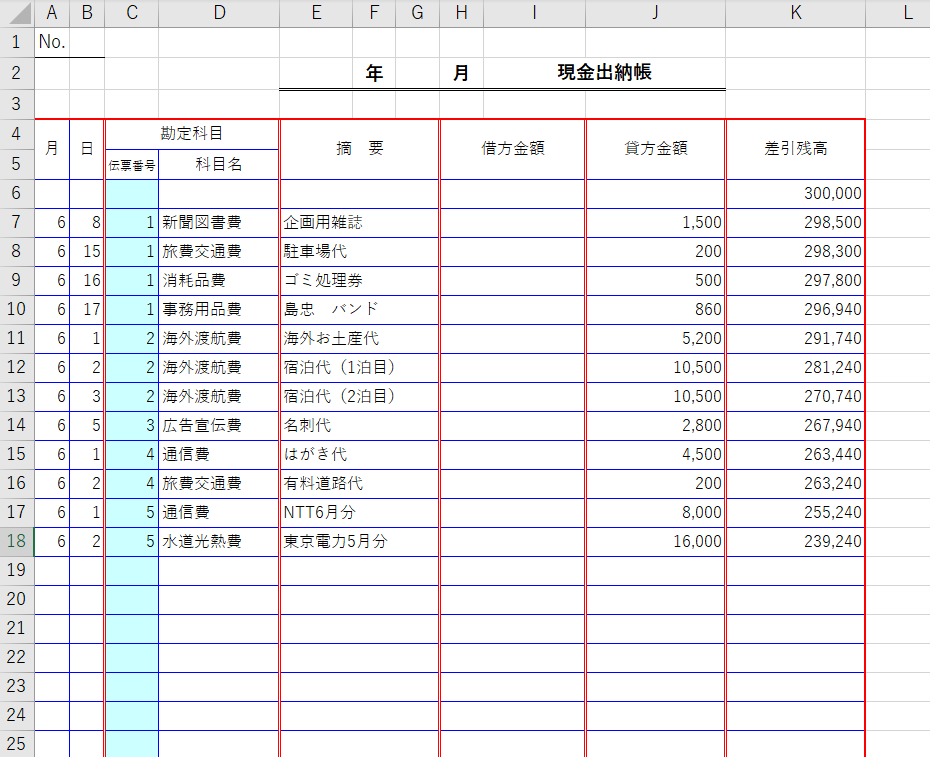
Task: Select the 東京電力5月分 description cell
Action: (359, 542)
